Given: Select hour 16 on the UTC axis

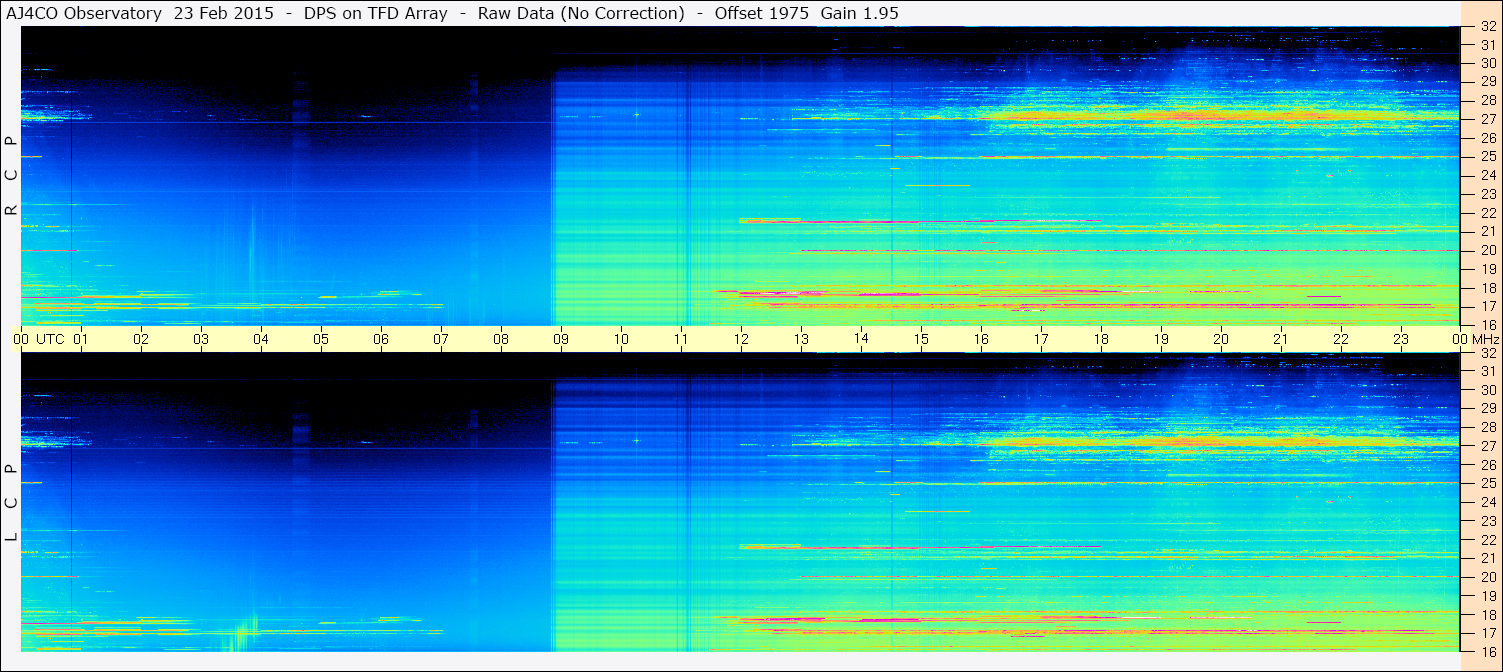Looking at the screenshot, I should (981, 339).
